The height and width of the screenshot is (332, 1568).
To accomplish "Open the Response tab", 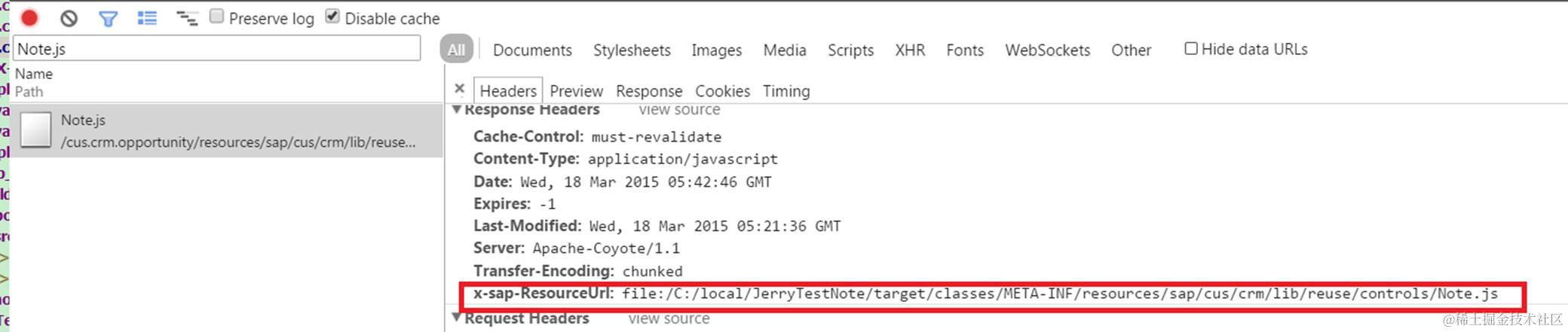I will [649, 91].
